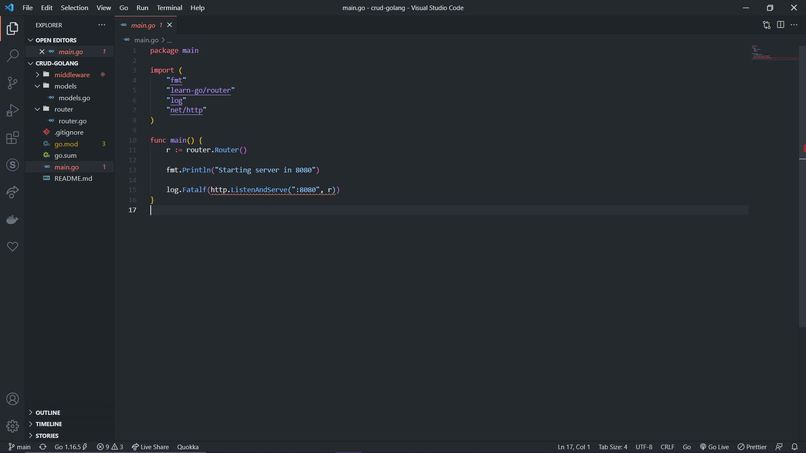806x453 pixels.
Task: Expand the middleware folder
Action: 38,75
